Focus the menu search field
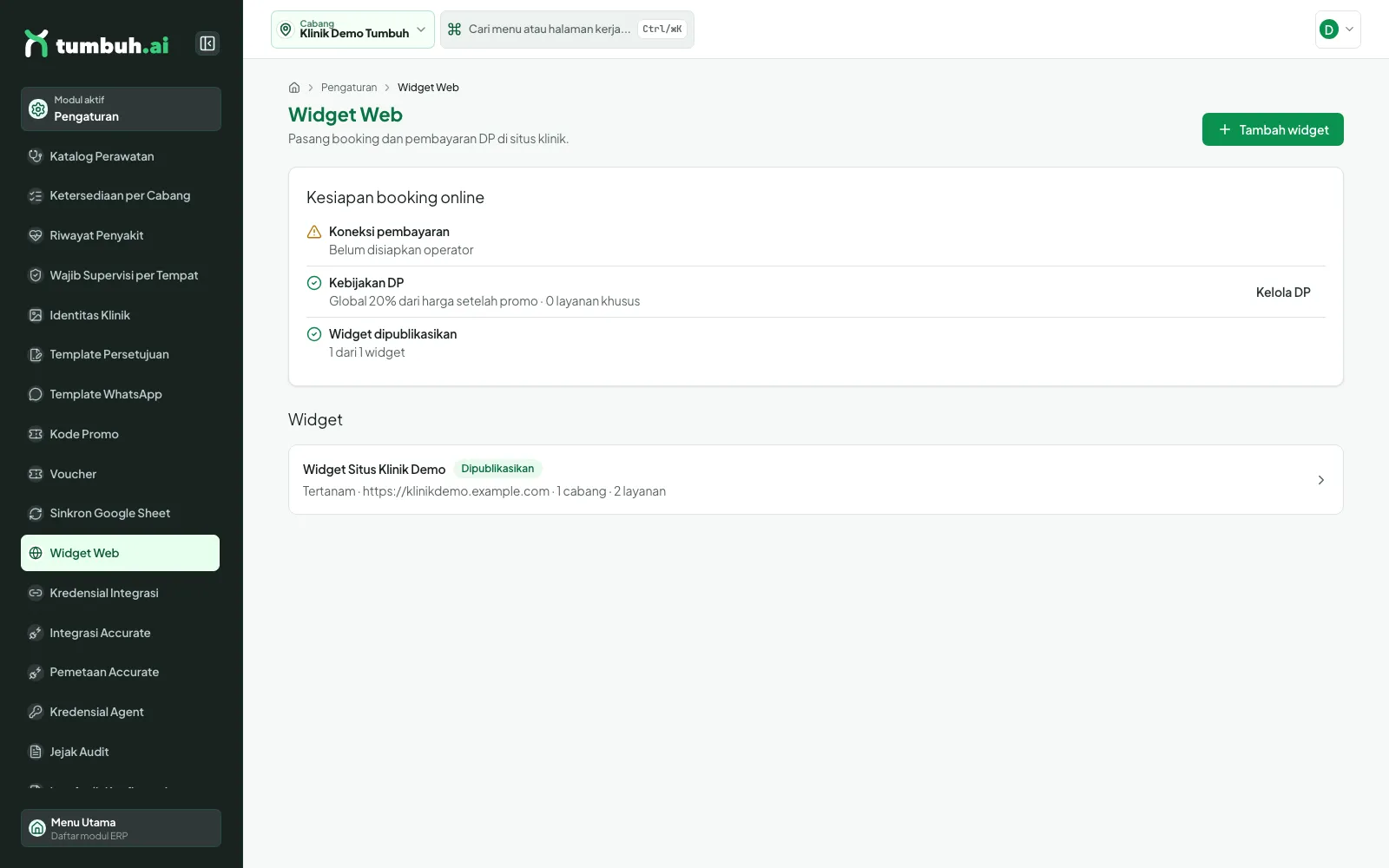Viewport: 1389px width, 868px height. coord(567,30)
